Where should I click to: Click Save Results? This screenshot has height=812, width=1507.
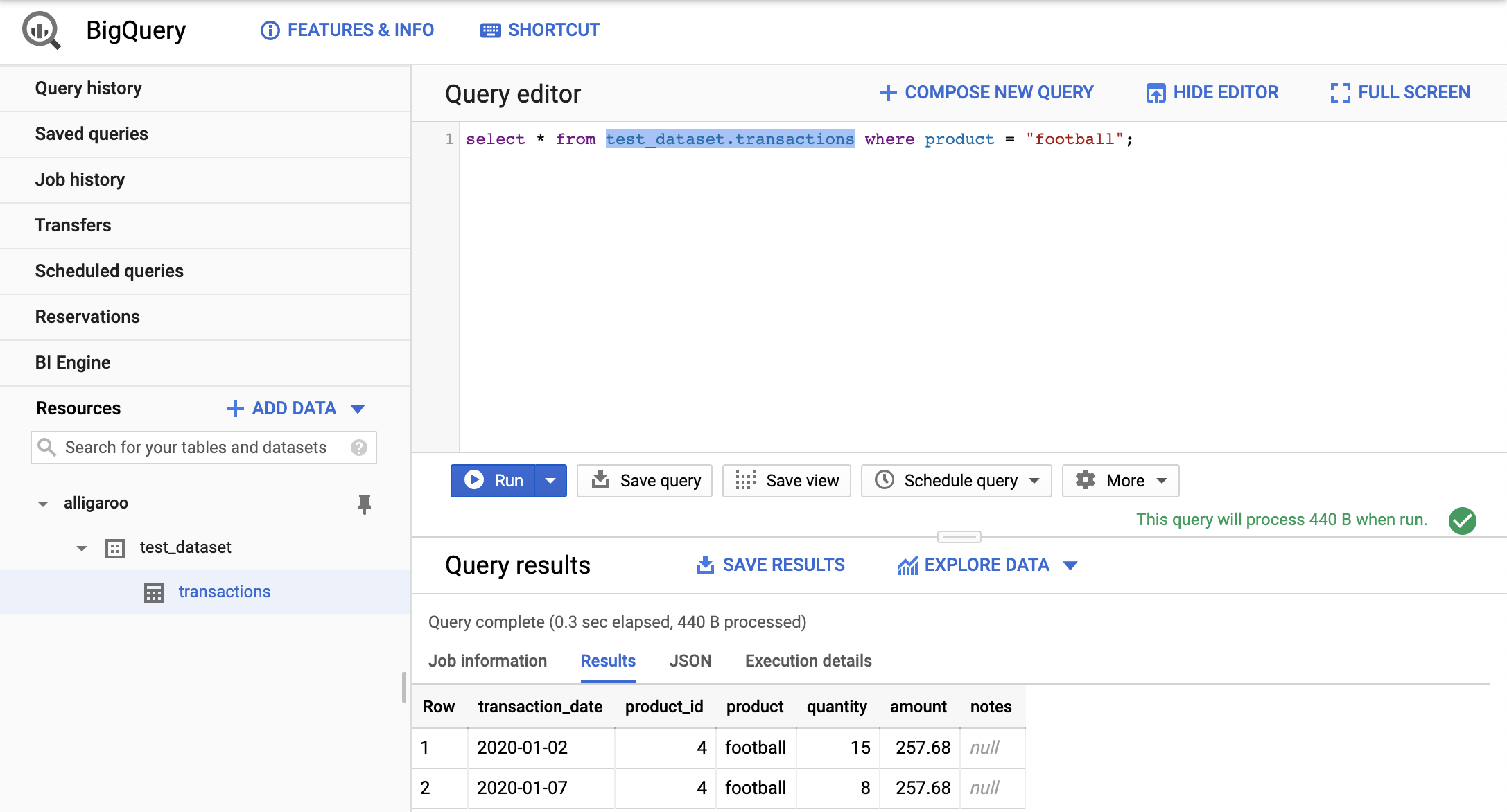point(771,565)
